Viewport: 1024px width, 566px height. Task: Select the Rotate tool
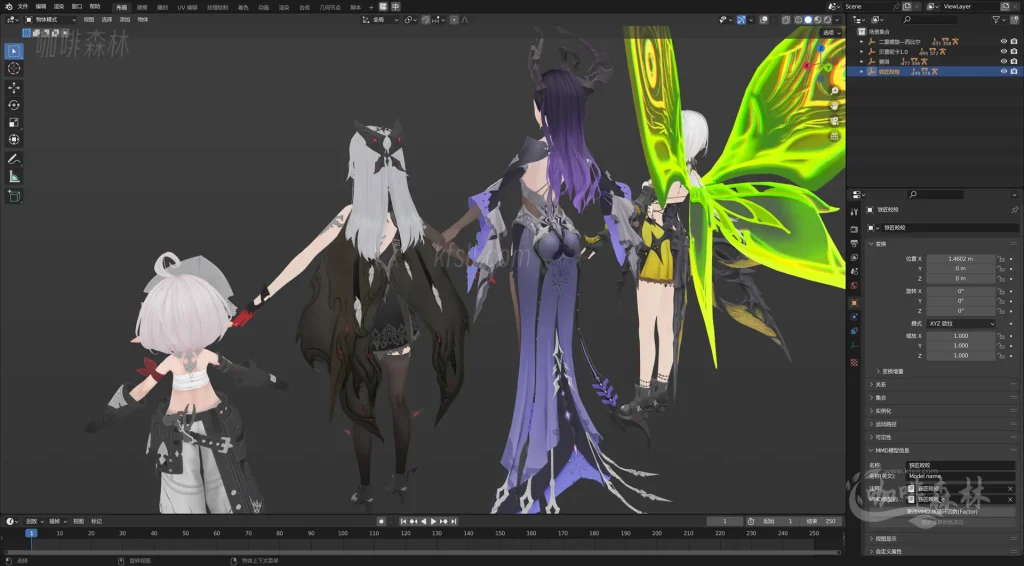tap(14, 104)
